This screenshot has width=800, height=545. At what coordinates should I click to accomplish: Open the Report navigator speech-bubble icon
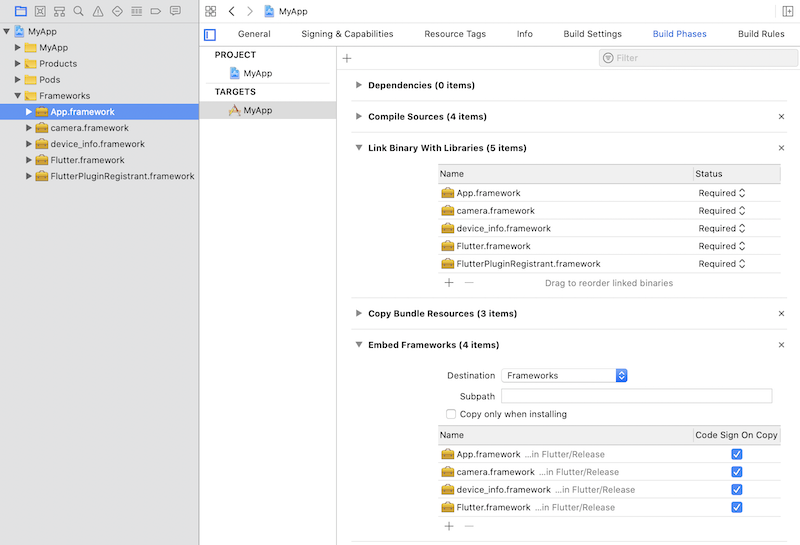click(175, 11)
